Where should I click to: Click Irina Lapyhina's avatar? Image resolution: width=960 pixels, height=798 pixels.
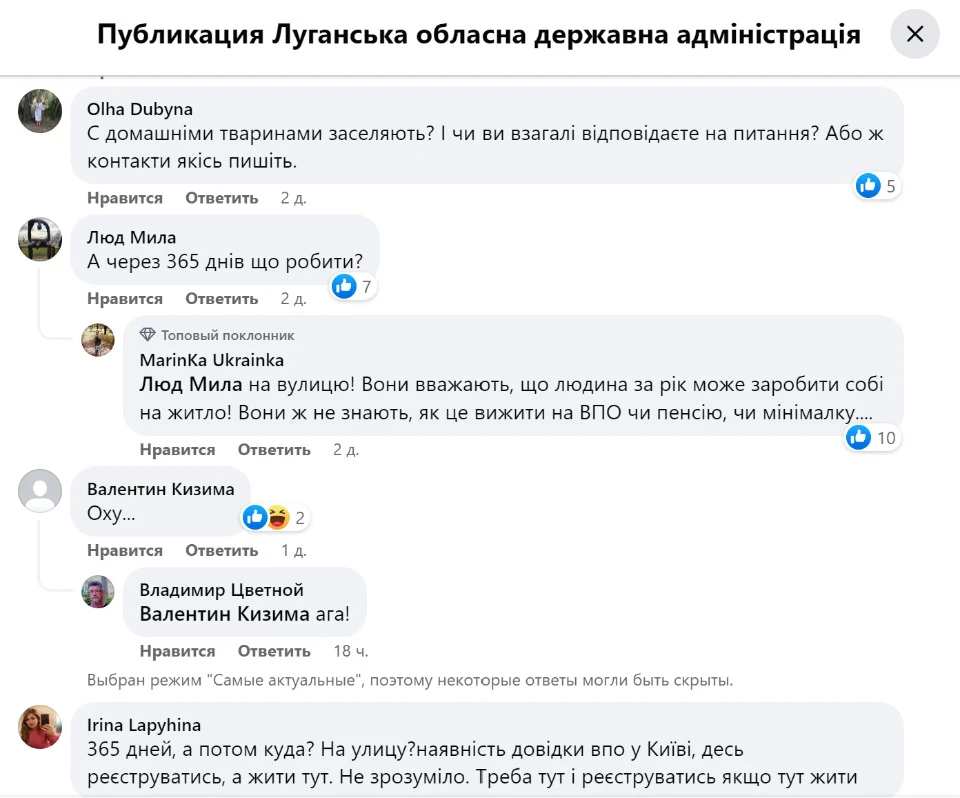click(x=40, y=729)
